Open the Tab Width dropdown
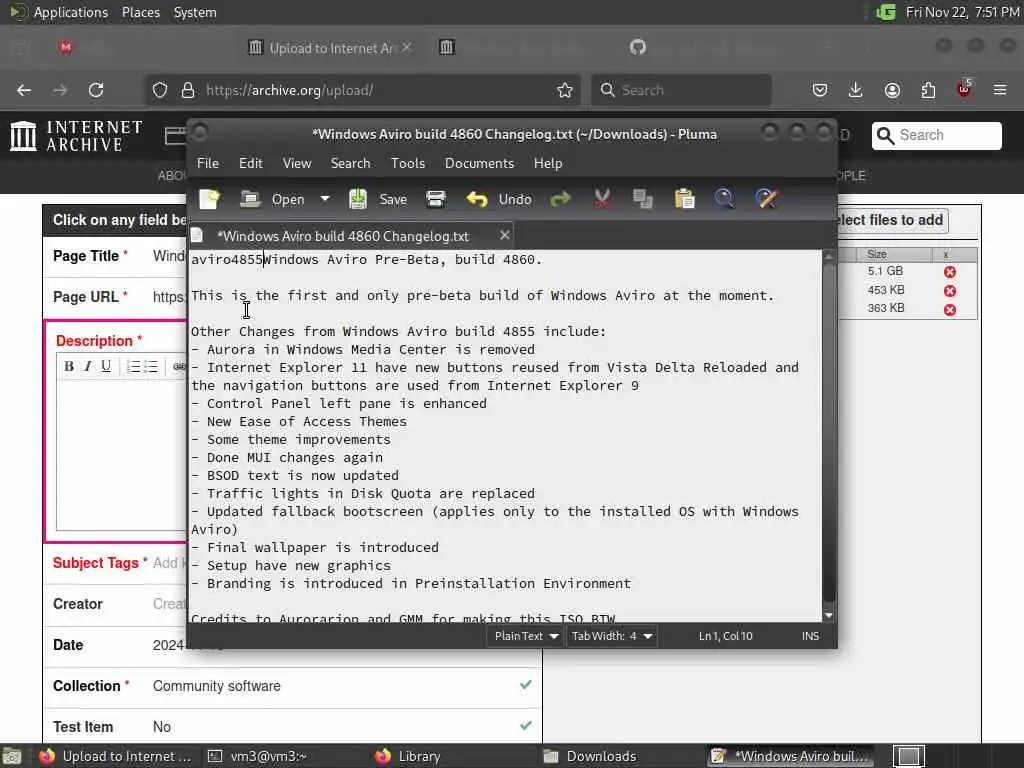 [x=611, y=636]
